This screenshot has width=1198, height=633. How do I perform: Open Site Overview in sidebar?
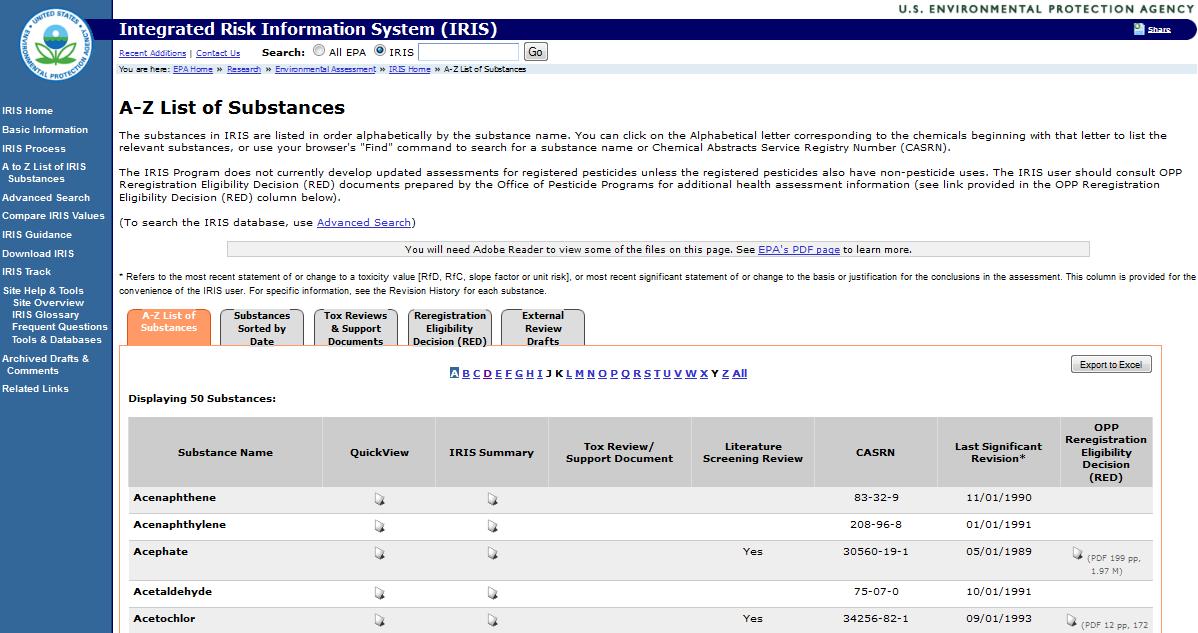(48, 303)
